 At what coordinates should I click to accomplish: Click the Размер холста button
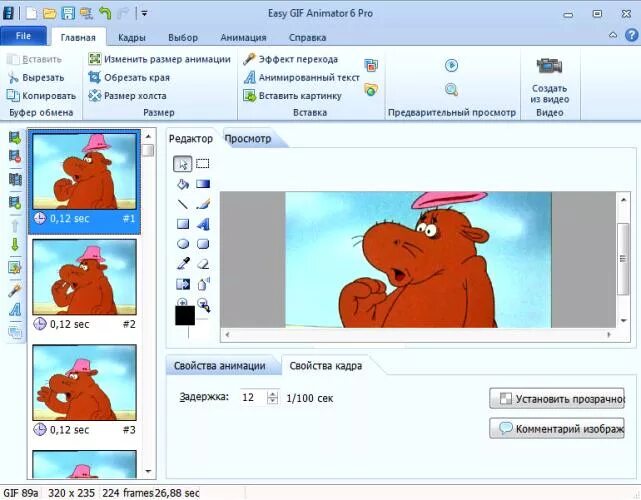pos(127,96)
